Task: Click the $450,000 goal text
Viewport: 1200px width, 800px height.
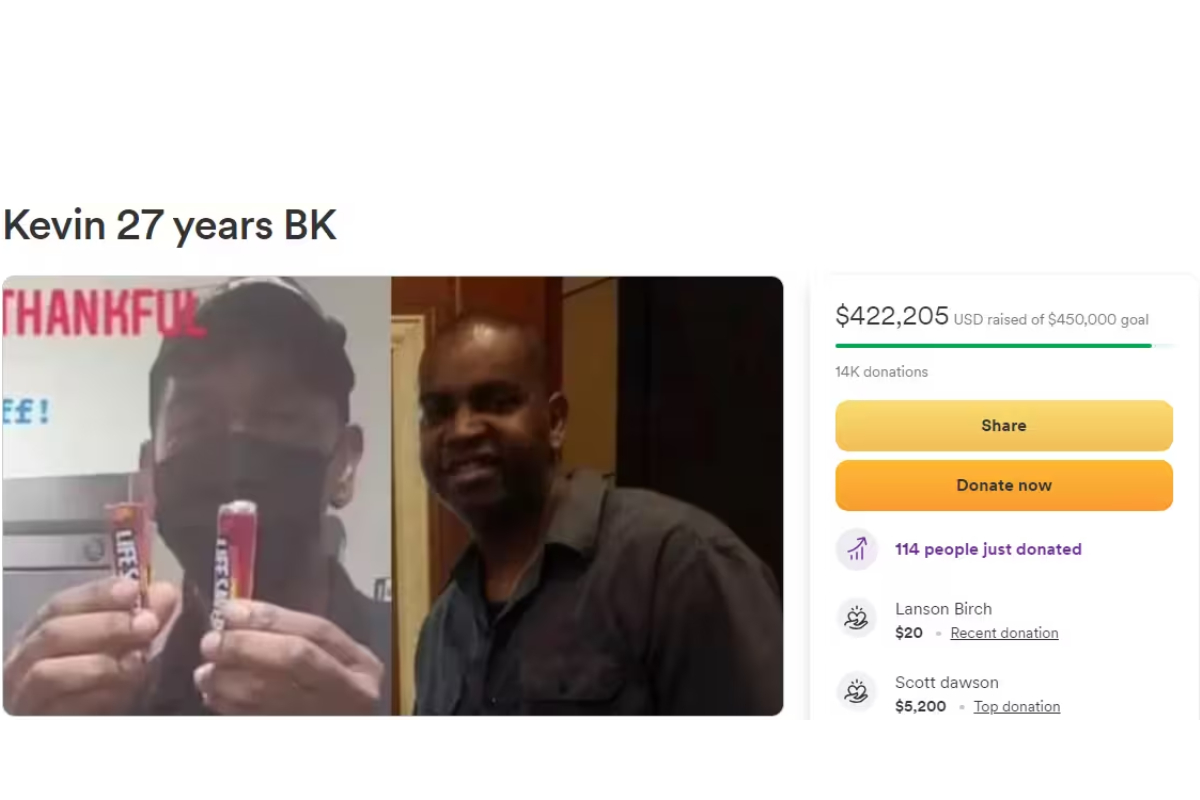Action: (x=1098, y=320)
